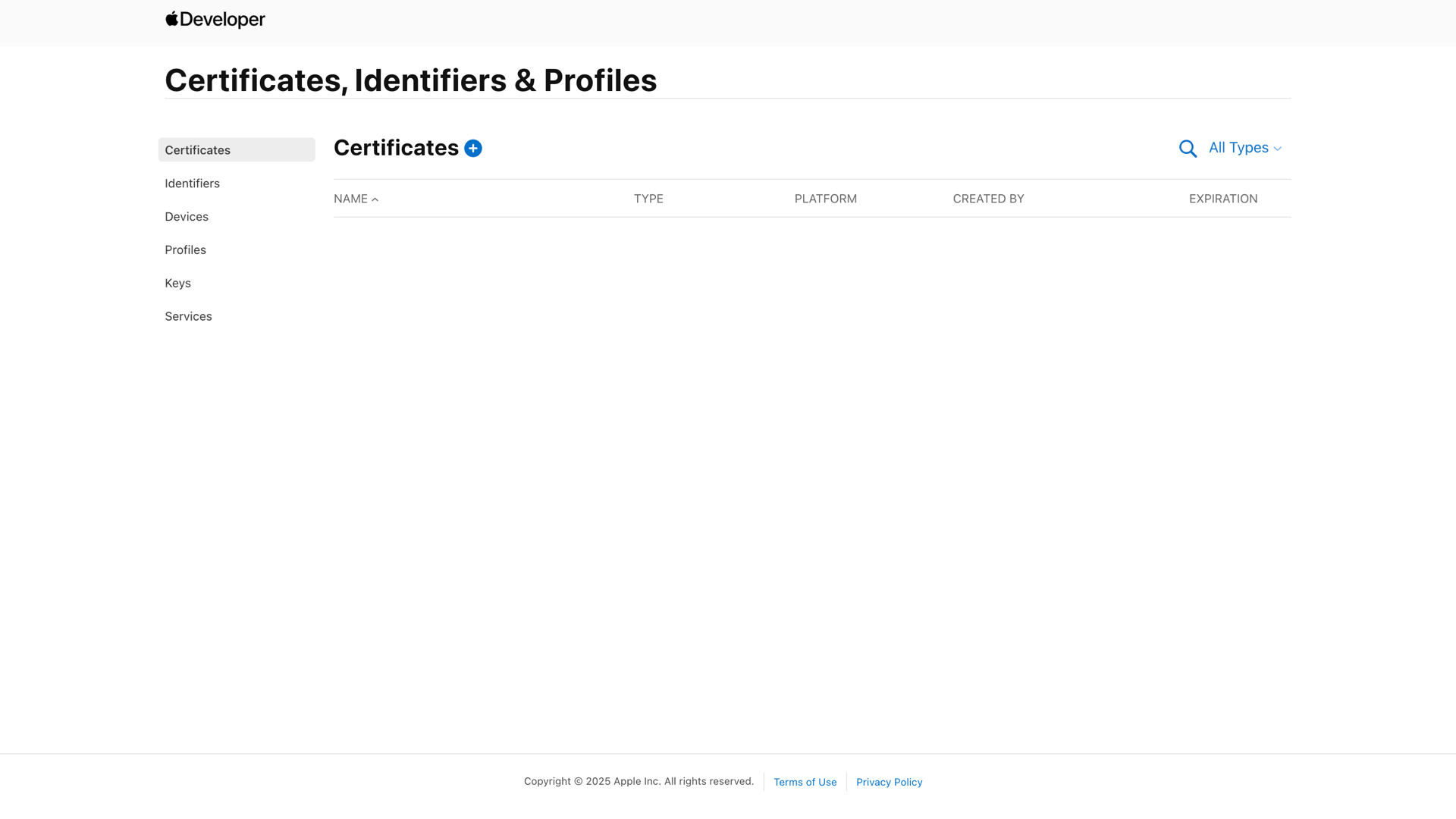Click the Apple Developer logo

[x=215, y=19]
